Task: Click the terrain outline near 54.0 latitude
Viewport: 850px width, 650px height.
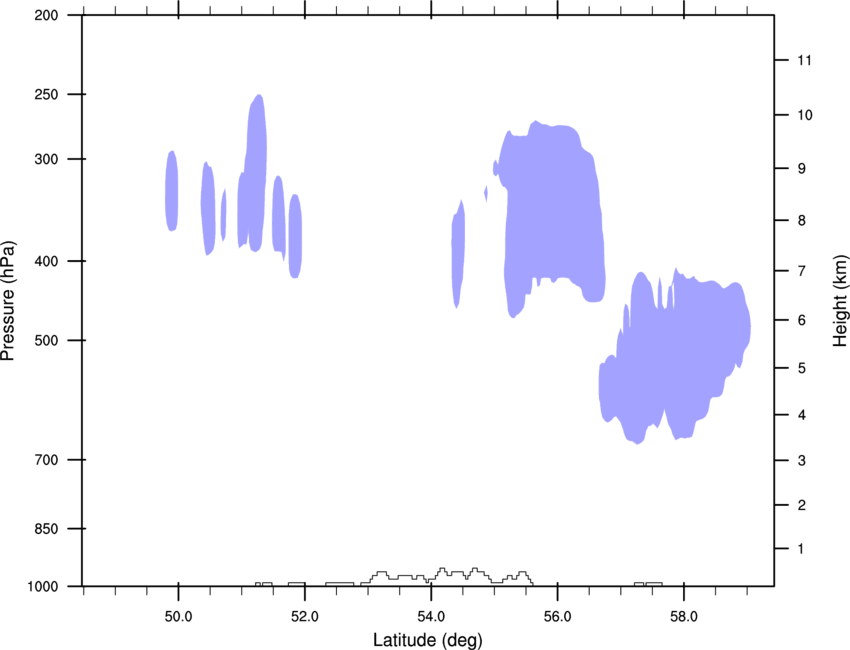Action: [x=445, y=577]
